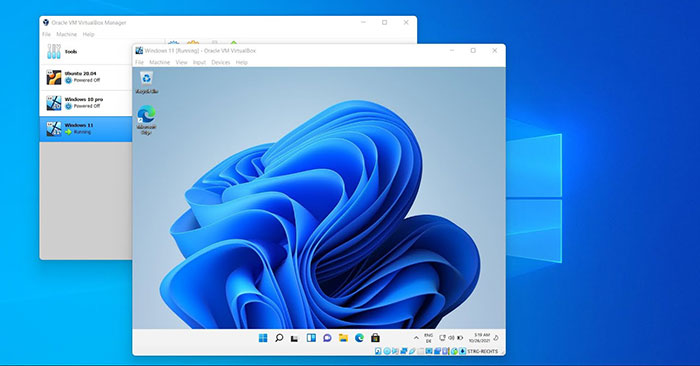700x366 pixels.
Task: Click the optical disc indicator in VM status bar
Action: [x=387, y=351]
